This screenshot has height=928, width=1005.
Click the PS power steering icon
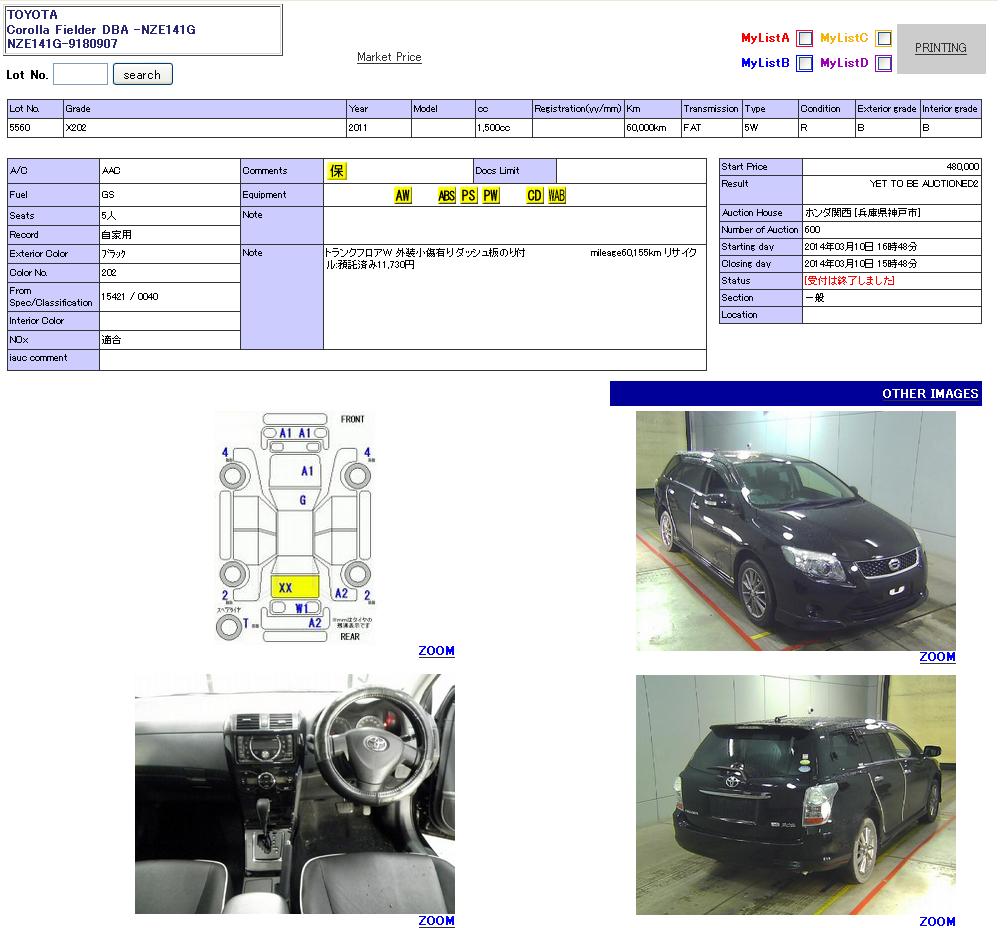[x=468, y=196]
